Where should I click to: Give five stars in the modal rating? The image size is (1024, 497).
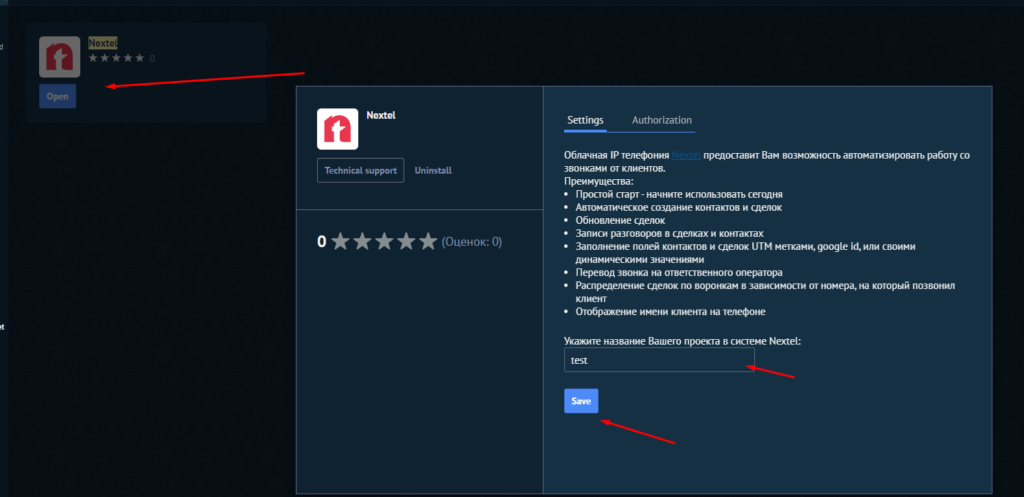pyautogui.click(x=428, y=241)
